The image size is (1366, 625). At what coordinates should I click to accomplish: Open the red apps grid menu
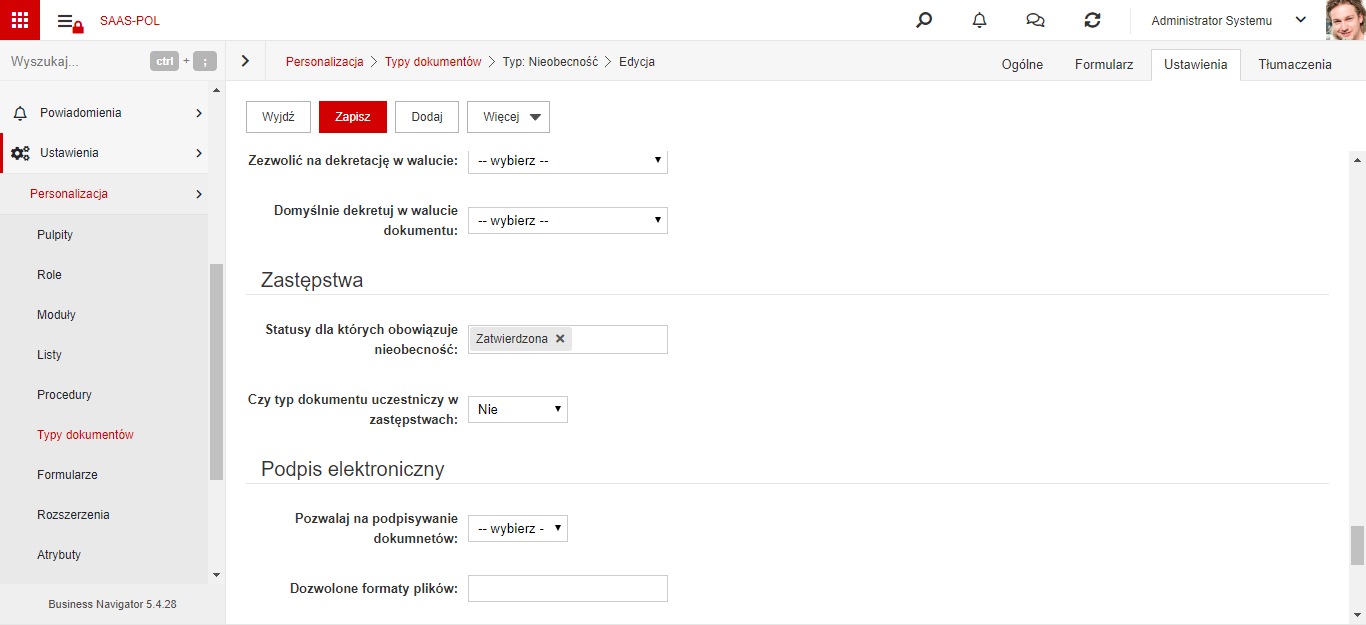click(x=20, y=20)
